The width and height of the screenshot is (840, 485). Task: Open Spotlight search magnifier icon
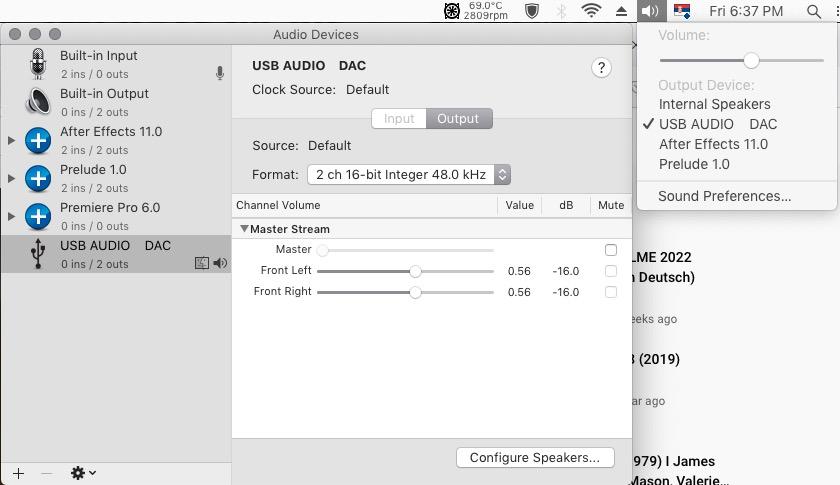click(814, 11)
